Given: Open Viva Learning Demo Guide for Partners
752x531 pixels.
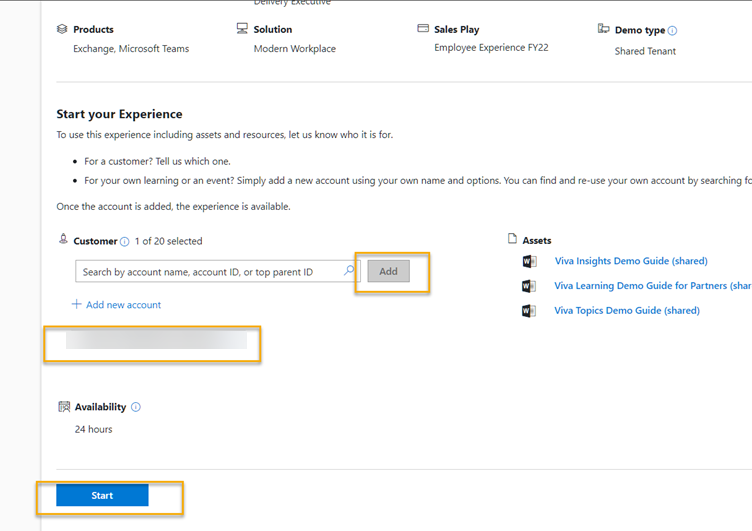Looking at the screenshot, I should 653,286.
